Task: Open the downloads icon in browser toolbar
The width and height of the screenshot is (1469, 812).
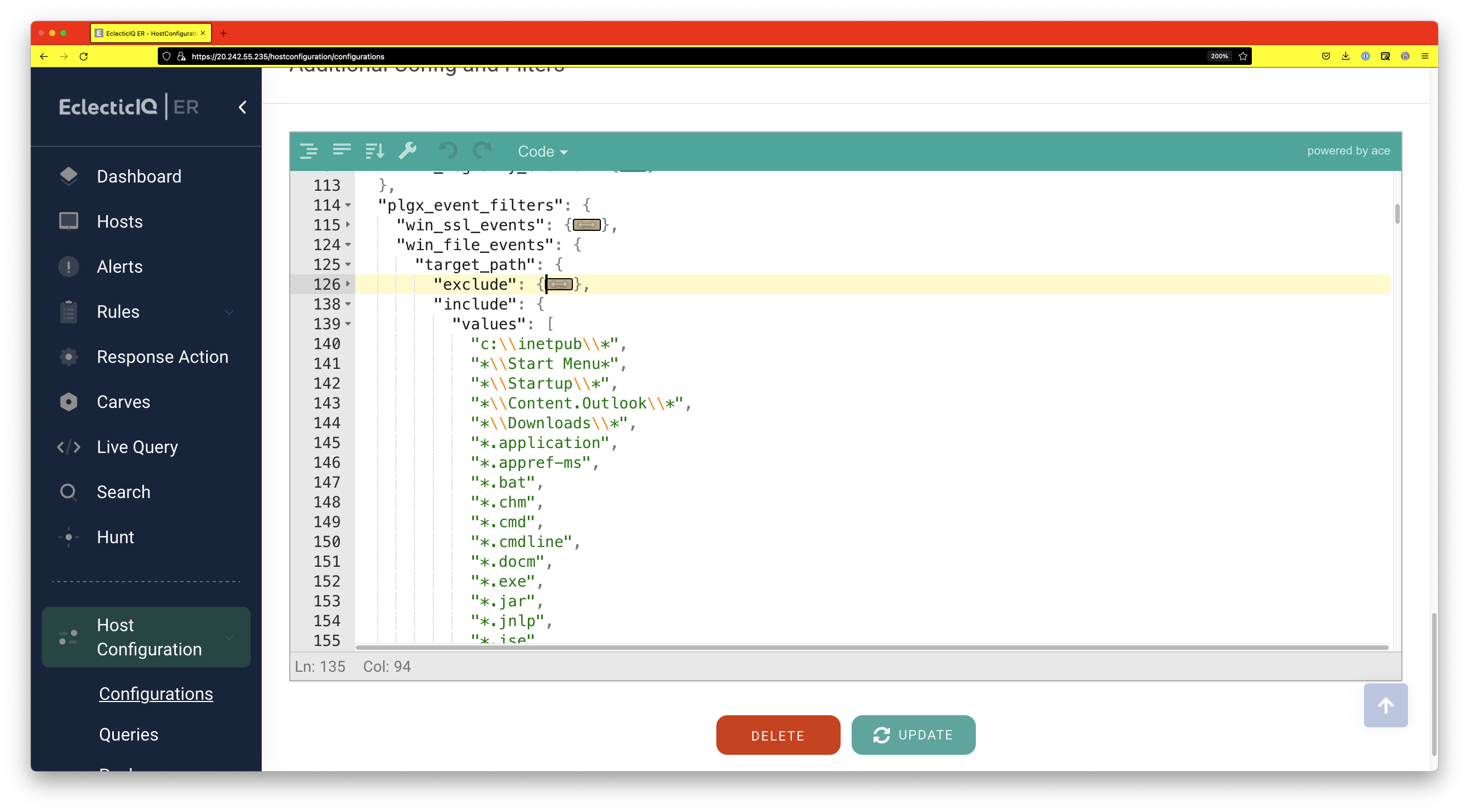Action: (1346, 57)
